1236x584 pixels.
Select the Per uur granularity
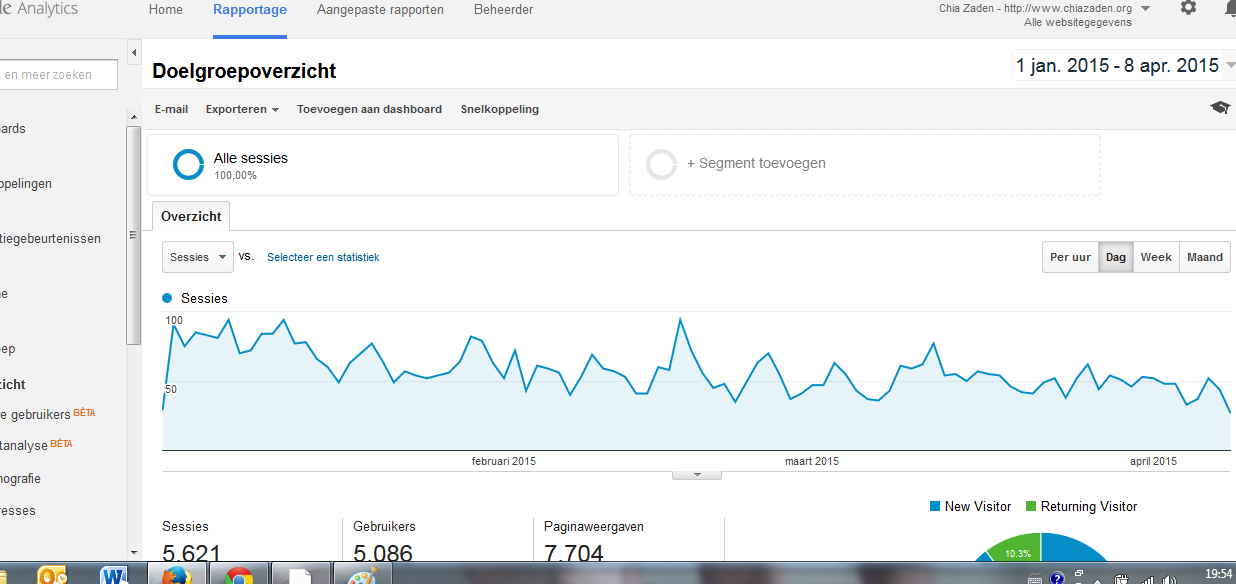1070,257
